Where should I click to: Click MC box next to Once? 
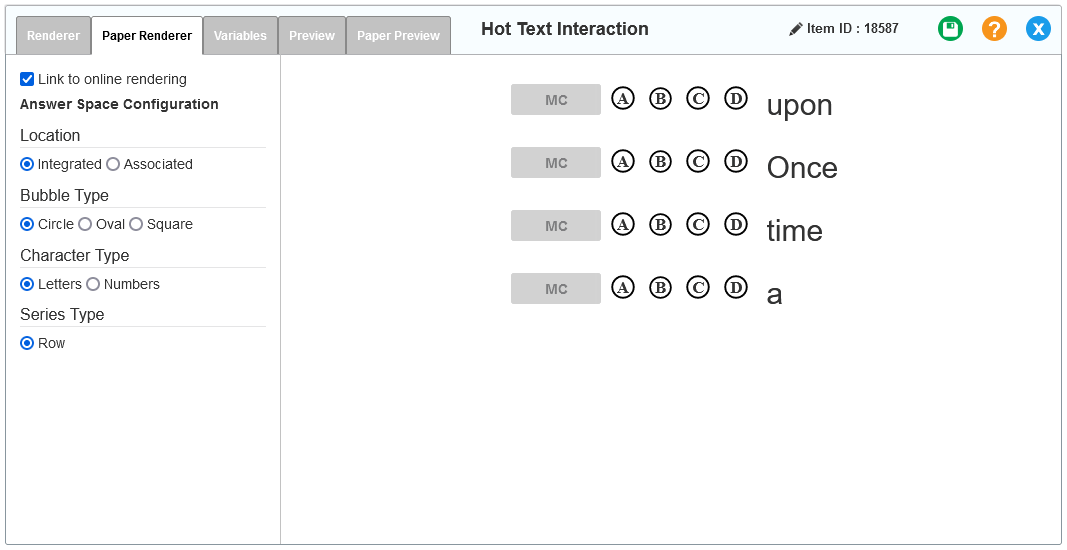click(556, 163)
